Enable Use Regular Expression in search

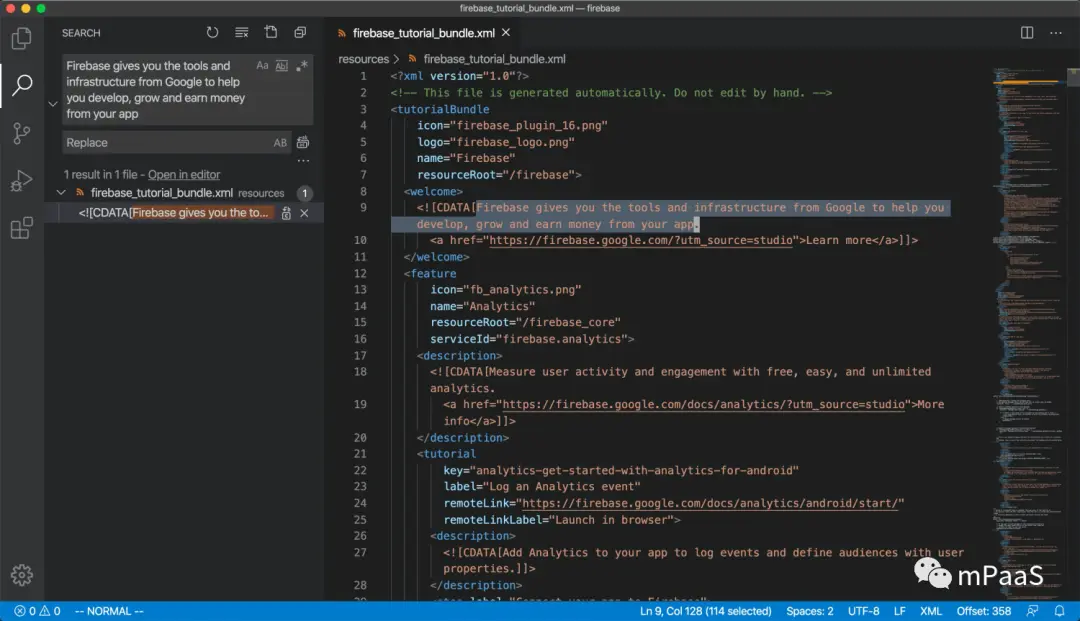[x=301, y=66]
